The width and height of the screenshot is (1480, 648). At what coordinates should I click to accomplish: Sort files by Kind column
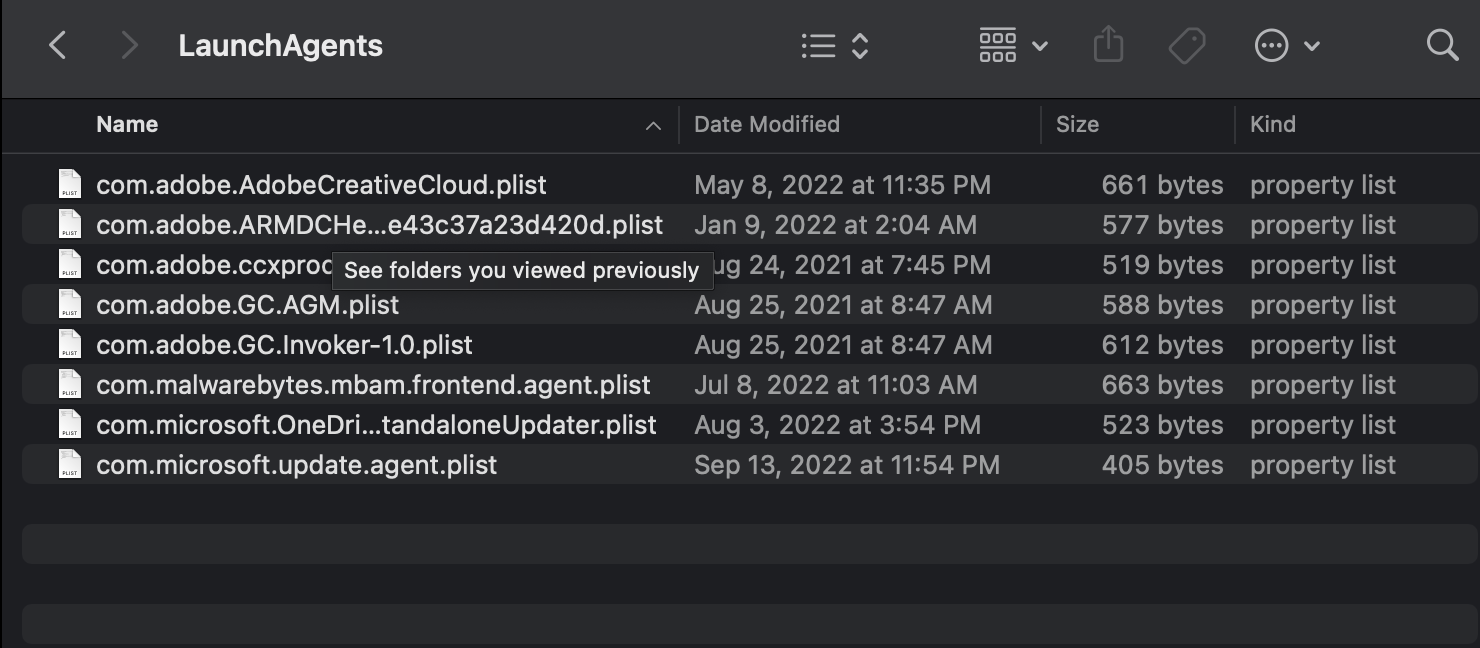(1272, 124)
